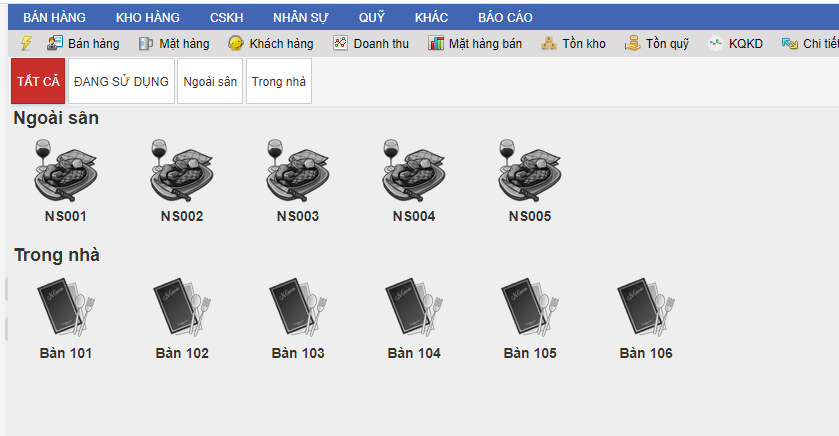Screen dimensions: 839x436
Task: Open the KHÁC menu
Action: (431, 18)
